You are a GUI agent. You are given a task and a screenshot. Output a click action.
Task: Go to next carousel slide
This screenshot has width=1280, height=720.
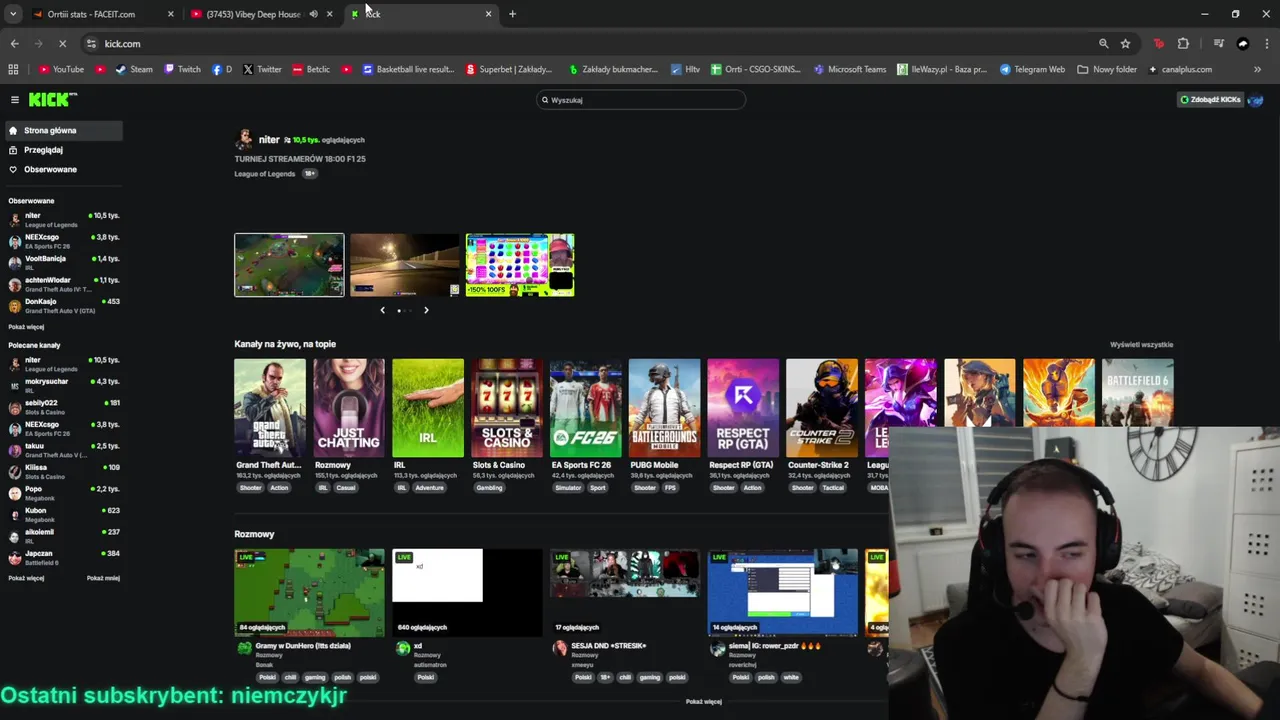click(426, 310)
